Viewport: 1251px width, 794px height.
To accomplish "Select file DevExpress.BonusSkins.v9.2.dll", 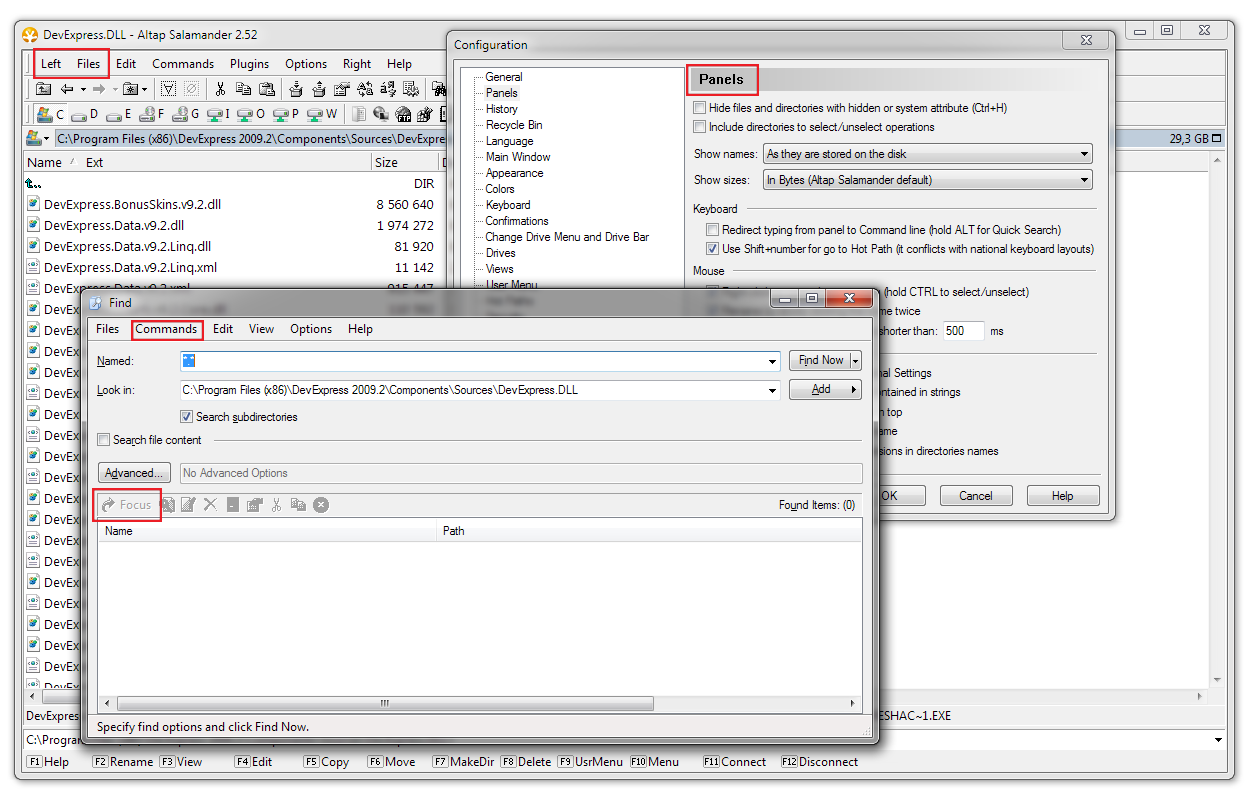I will (132, 204).
